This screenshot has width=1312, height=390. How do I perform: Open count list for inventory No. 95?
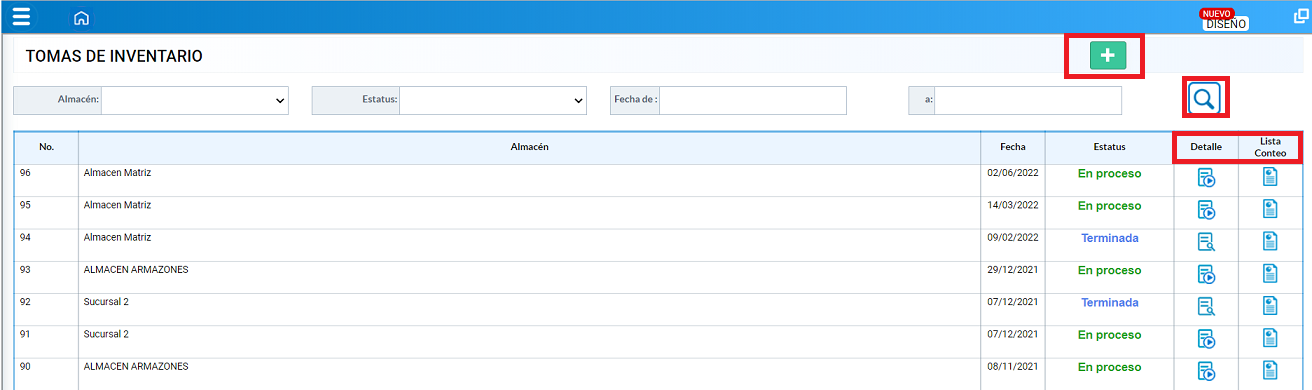[1270, 209]
